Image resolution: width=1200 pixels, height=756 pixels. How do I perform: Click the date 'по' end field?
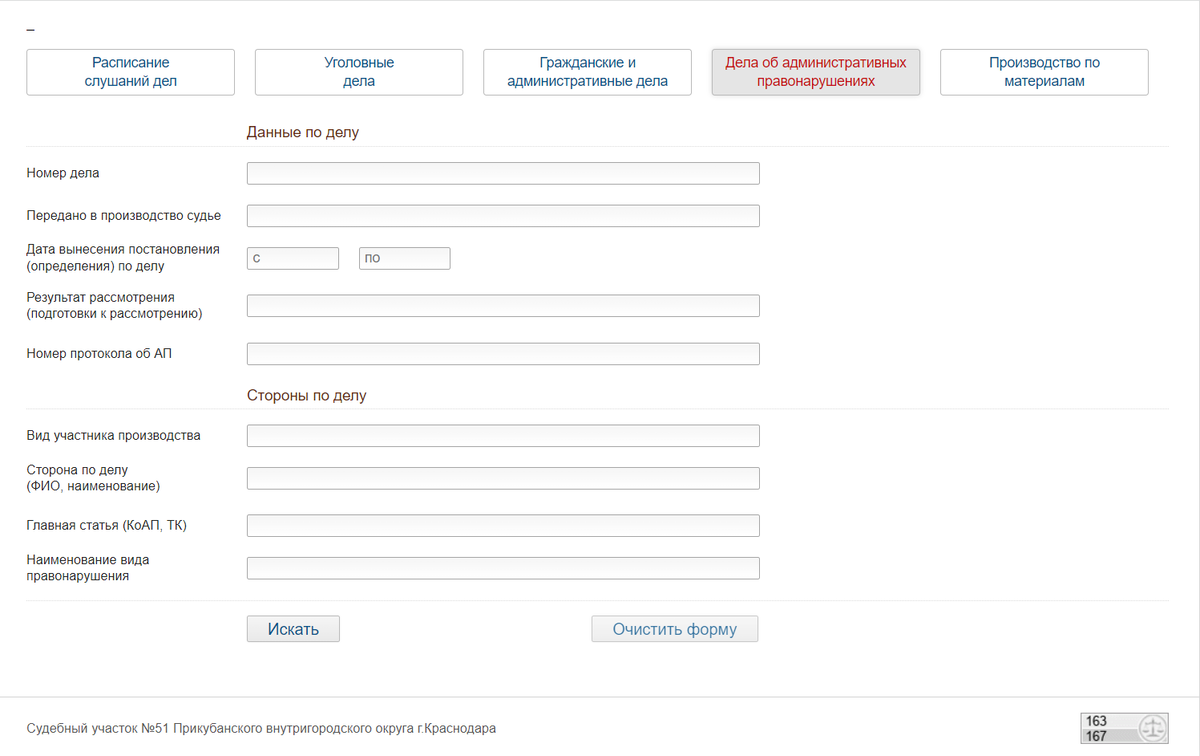405,259
